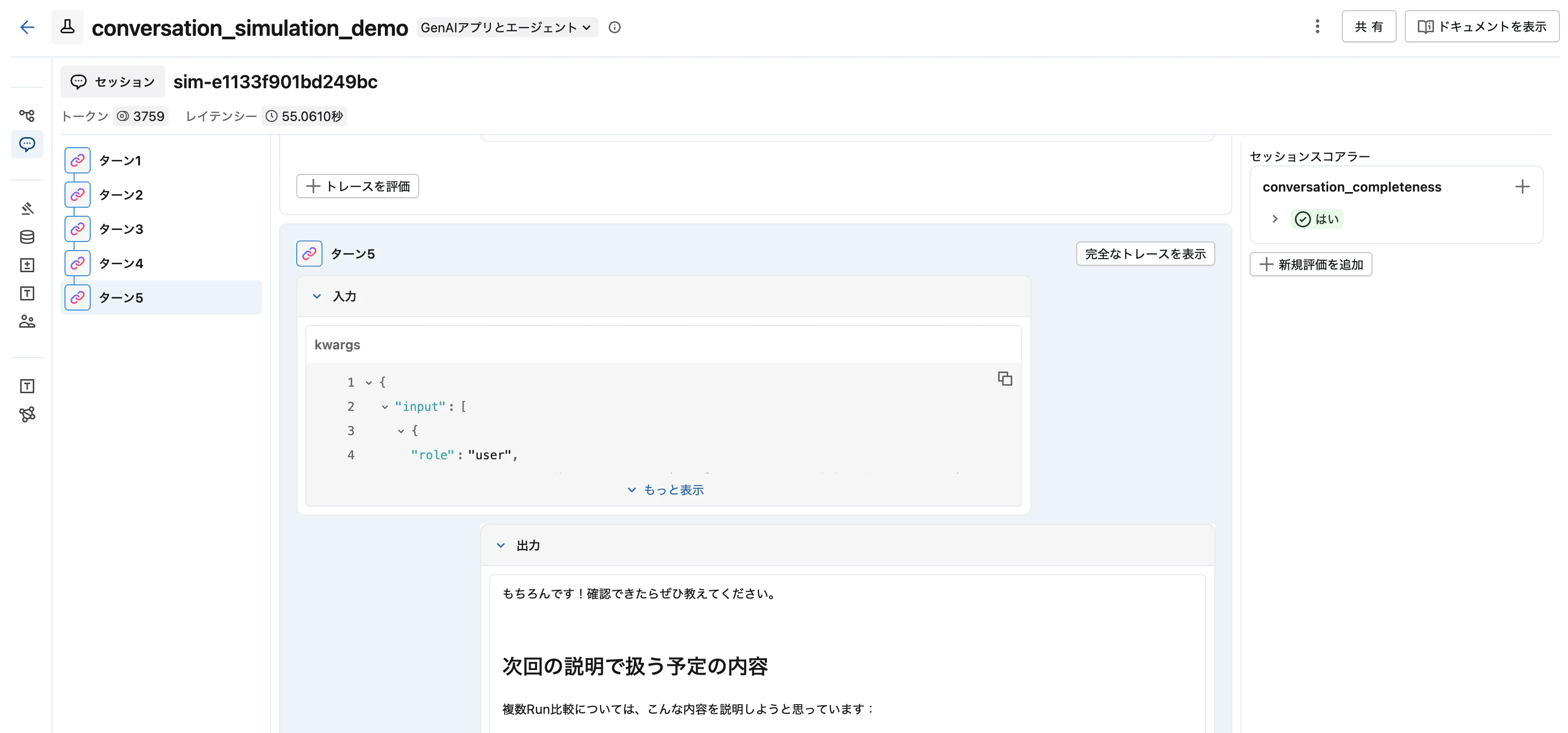1568x733 pixels.
Task: Switch to ターン3 in the session timeline
Action: pyautogui.click(x=121, y=228)
